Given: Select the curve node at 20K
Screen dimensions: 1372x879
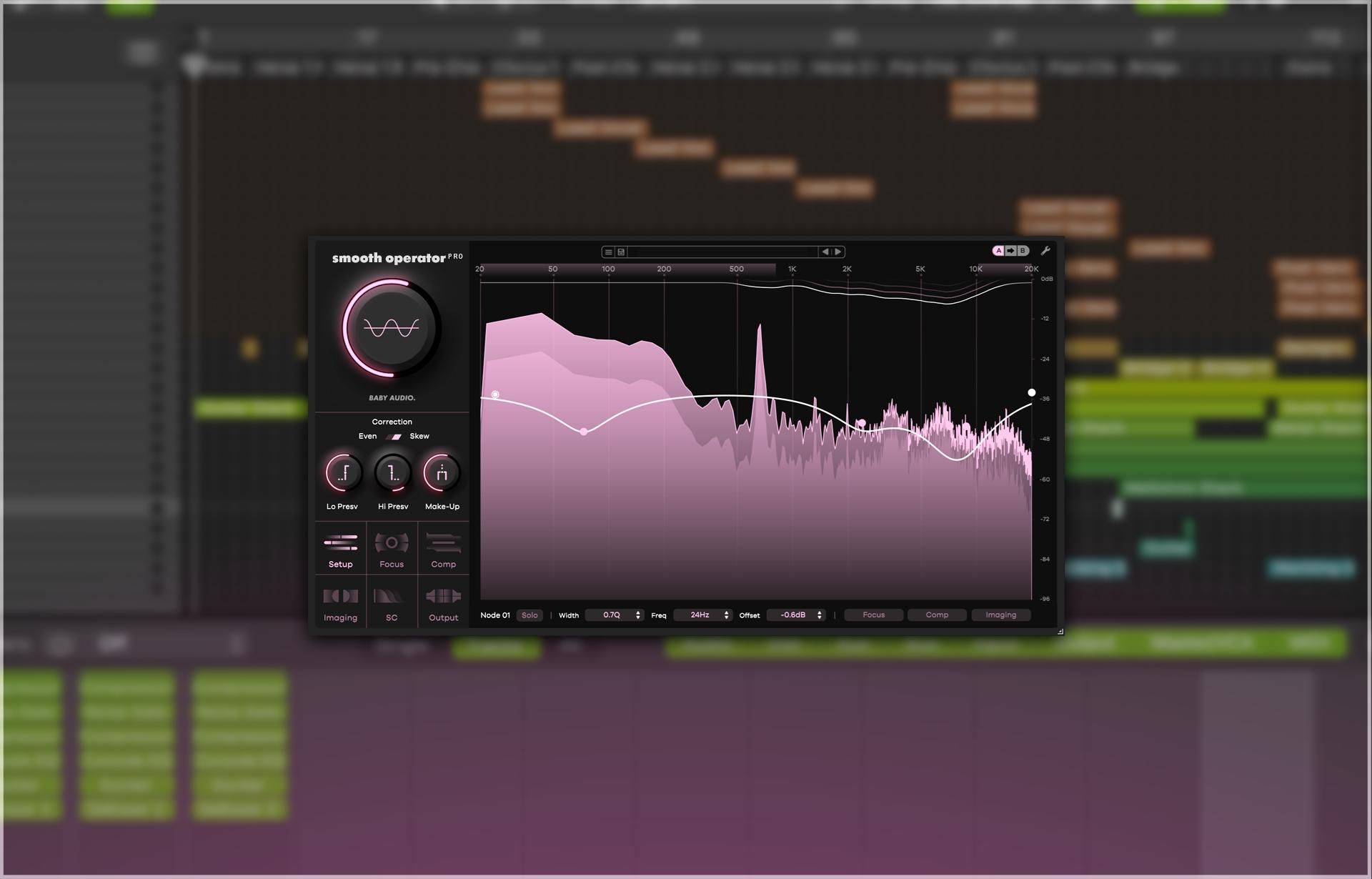Looking at the screenshot, I should (1031, 392).
